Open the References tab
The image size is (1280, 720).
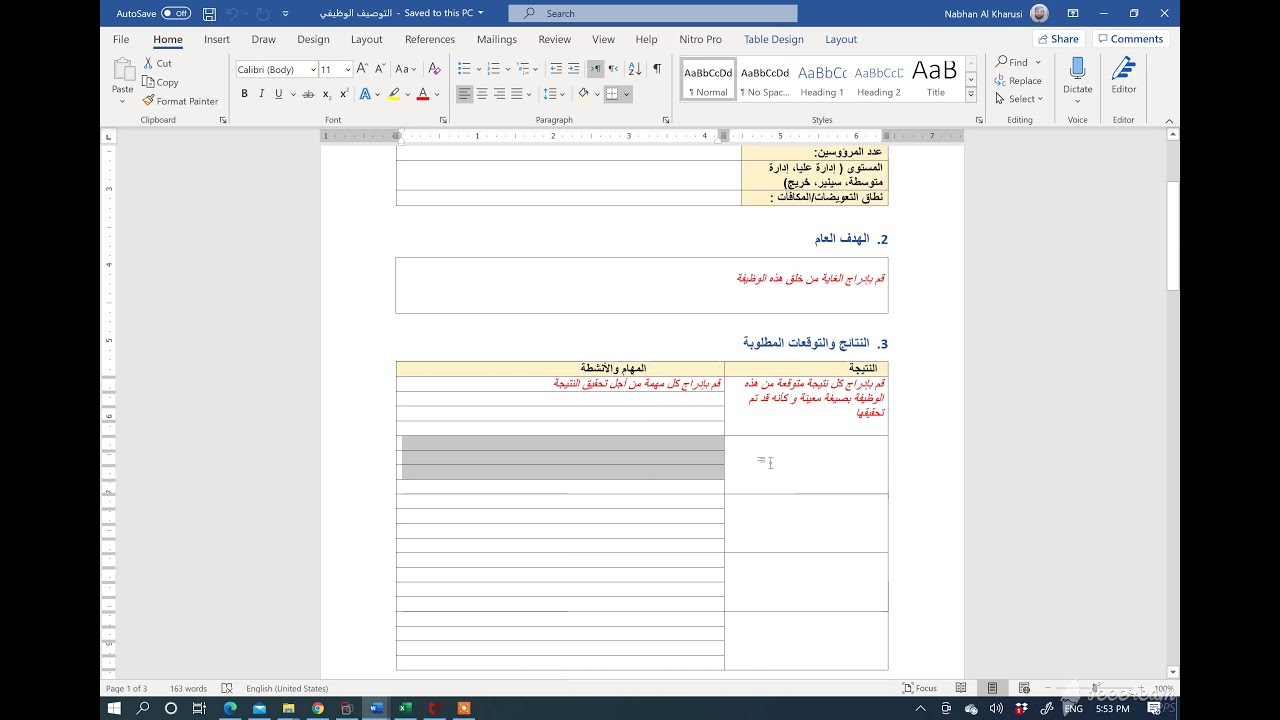pos(430,39)
